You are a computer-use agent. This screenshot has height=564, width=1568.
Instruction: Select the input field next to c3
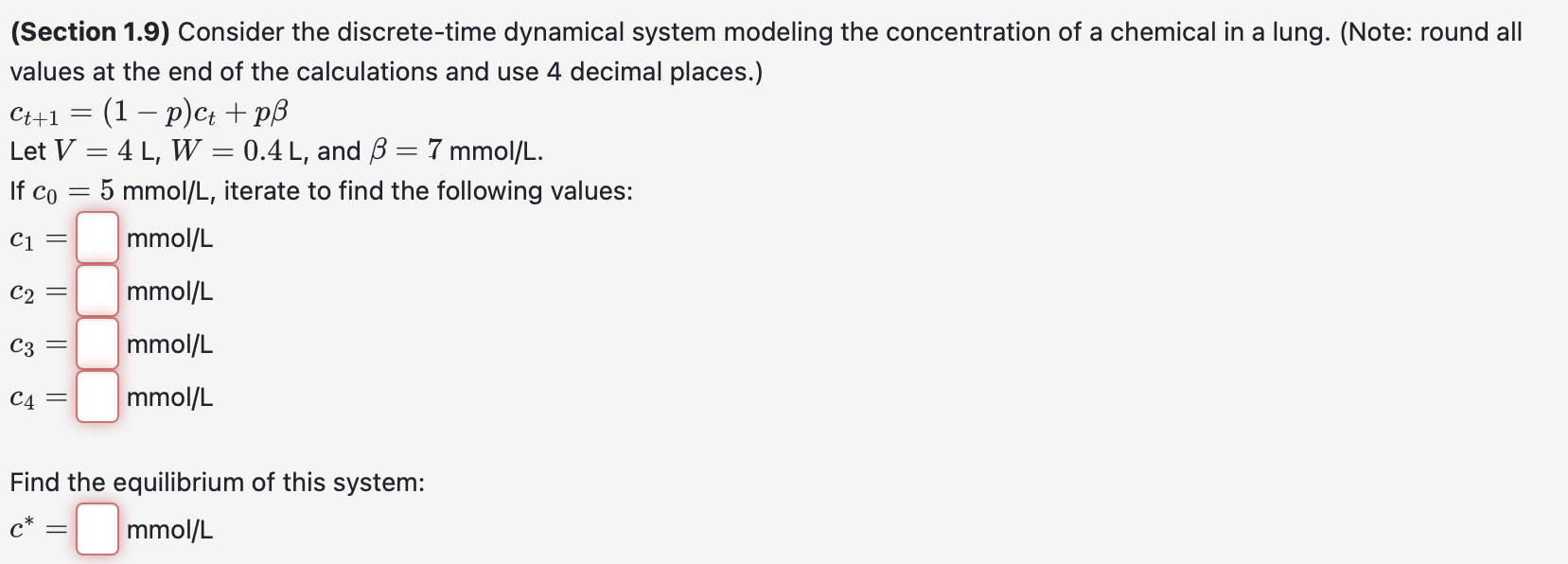pyautogui.click(x=97, y=344)
